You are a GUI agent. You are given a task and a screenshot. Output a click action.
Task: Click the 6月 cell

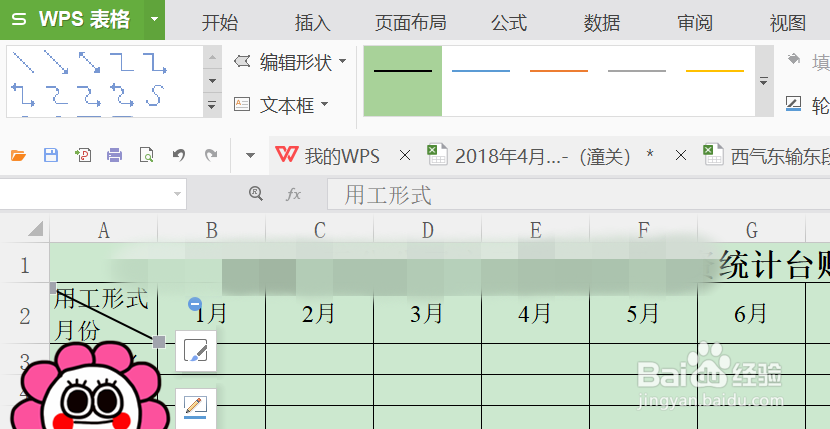pos(752,314)
